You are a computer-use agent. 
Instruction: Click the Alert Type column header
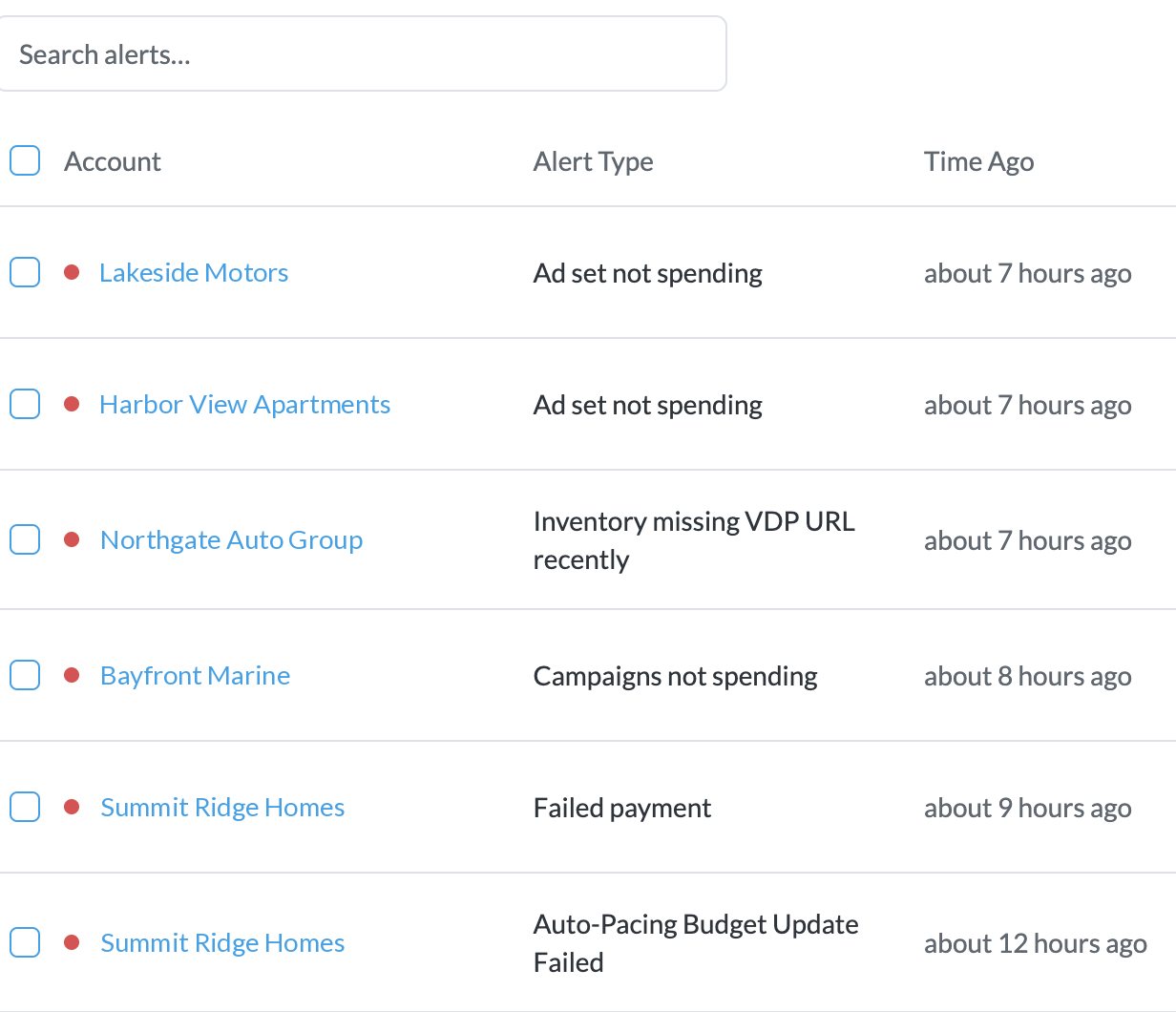[593, 161]
